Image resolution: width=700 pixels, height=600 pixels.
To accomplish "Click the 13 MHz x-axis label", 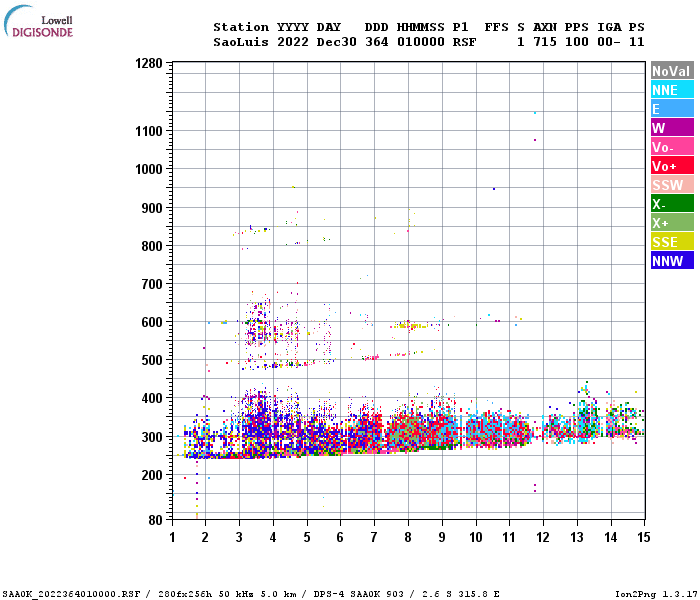I will coord(577,537).
